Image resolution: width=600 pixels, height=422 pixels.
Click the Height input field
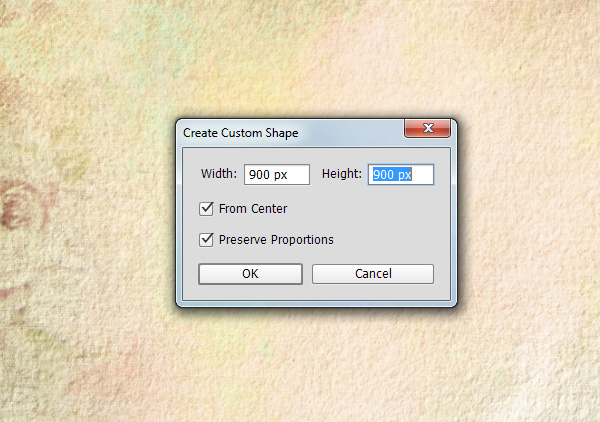pyautogui.click(x=401, y=174)
